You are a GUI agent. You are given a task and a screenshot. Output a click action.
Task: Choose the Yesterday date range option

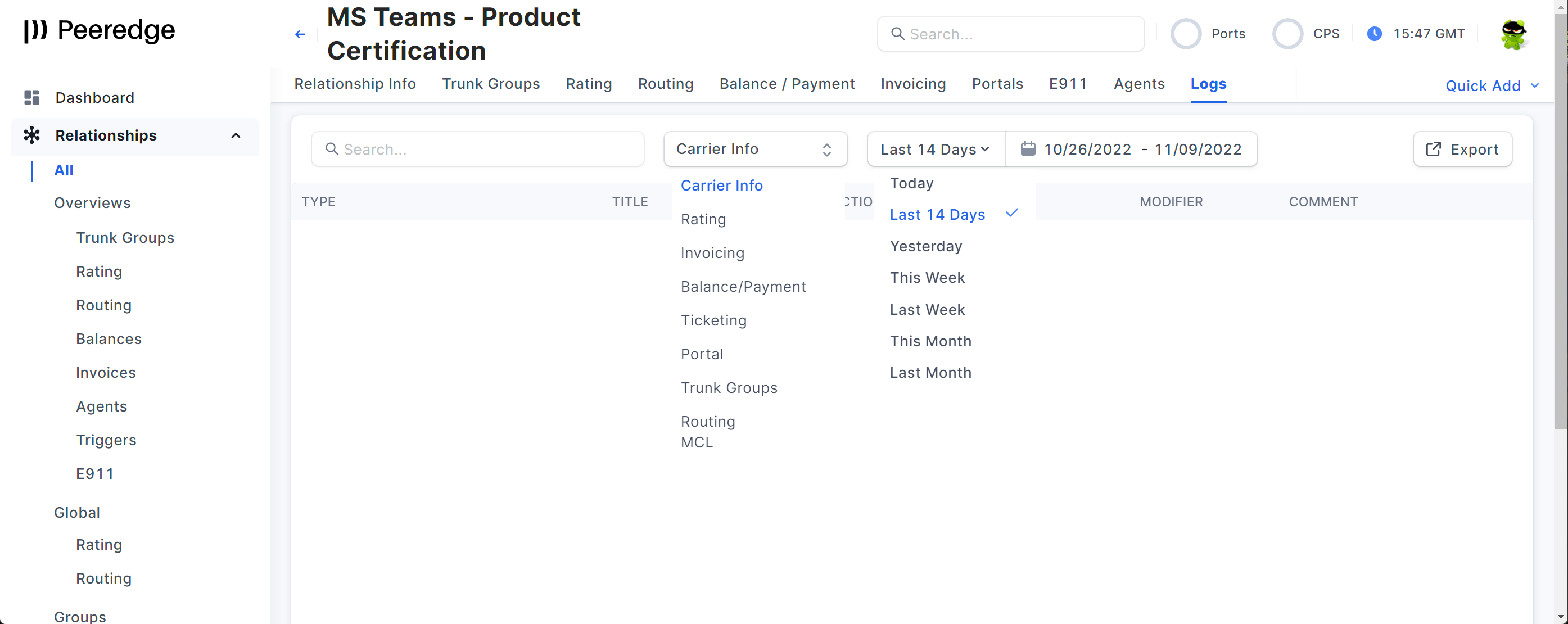click(925, 247)
